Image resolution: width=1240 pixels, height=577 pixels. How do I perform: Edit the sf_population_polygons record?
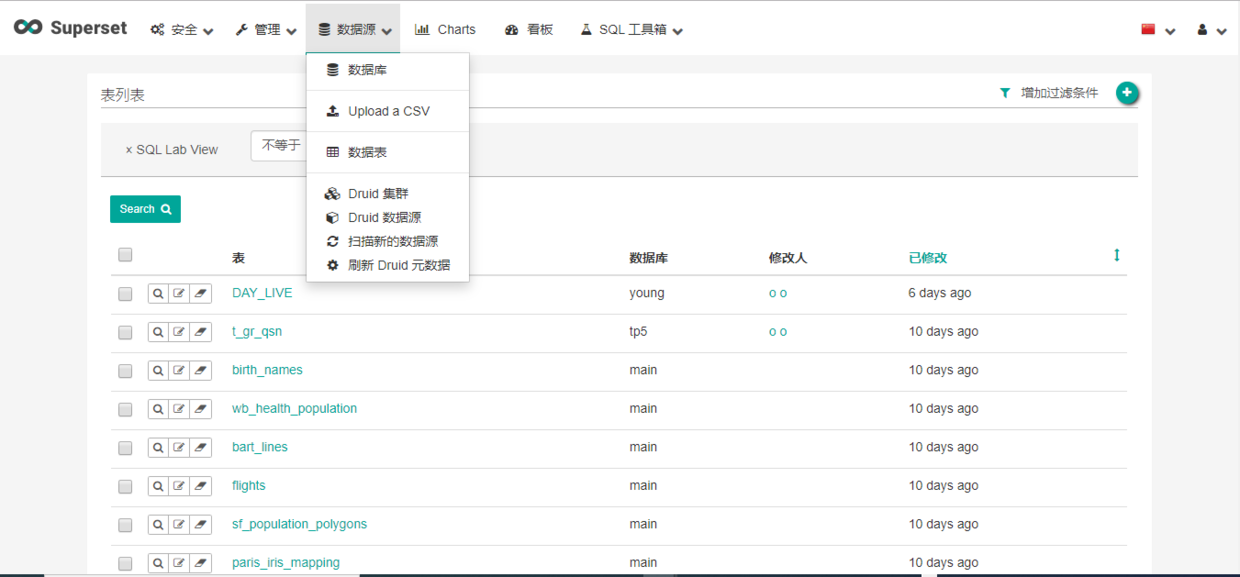tap(179, 524)
